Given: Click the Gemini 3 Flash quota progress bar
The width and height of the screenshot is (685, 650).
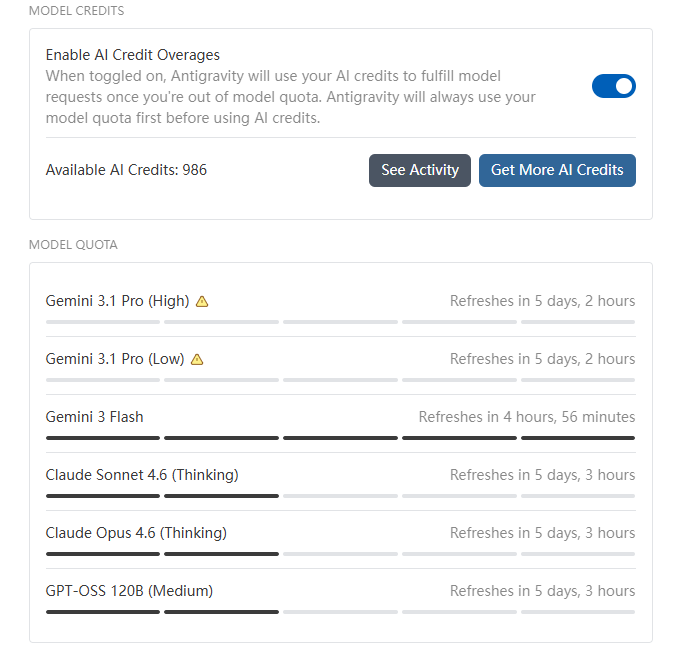Looking at the screenshot, I should click(x=340, y=438).
